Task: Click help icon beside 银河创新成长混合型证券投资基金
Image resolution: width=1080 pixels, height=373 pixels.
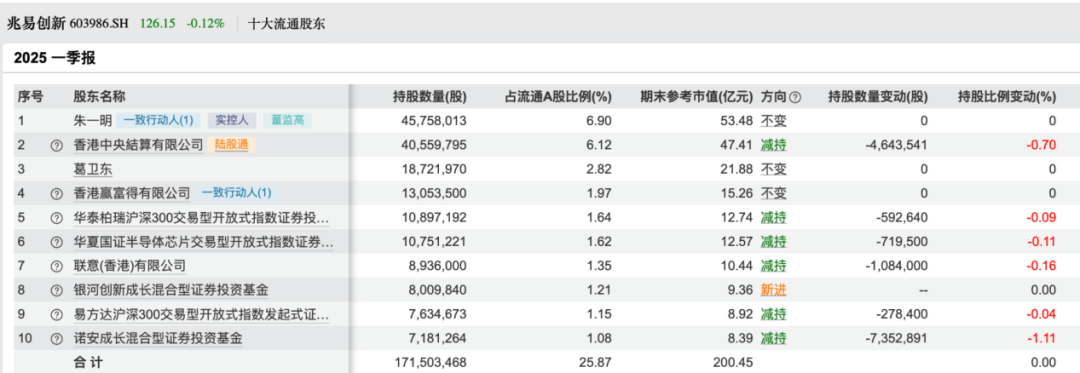Action: (56, 290)
